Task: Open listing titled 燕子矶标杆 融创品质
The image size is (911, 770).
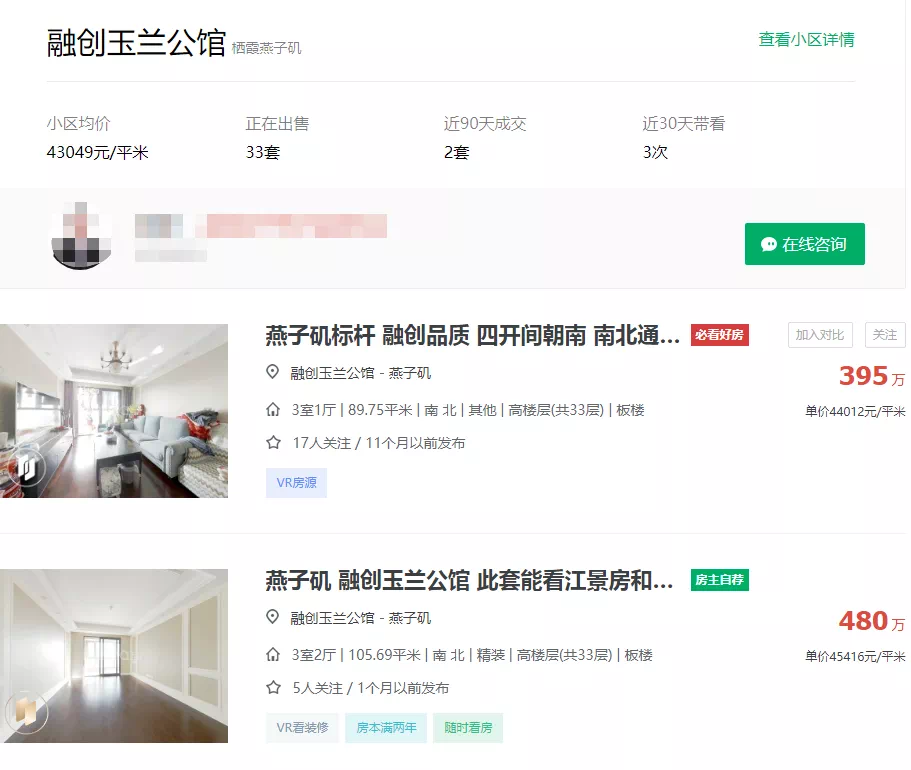Action: click(x=472, y=335)
